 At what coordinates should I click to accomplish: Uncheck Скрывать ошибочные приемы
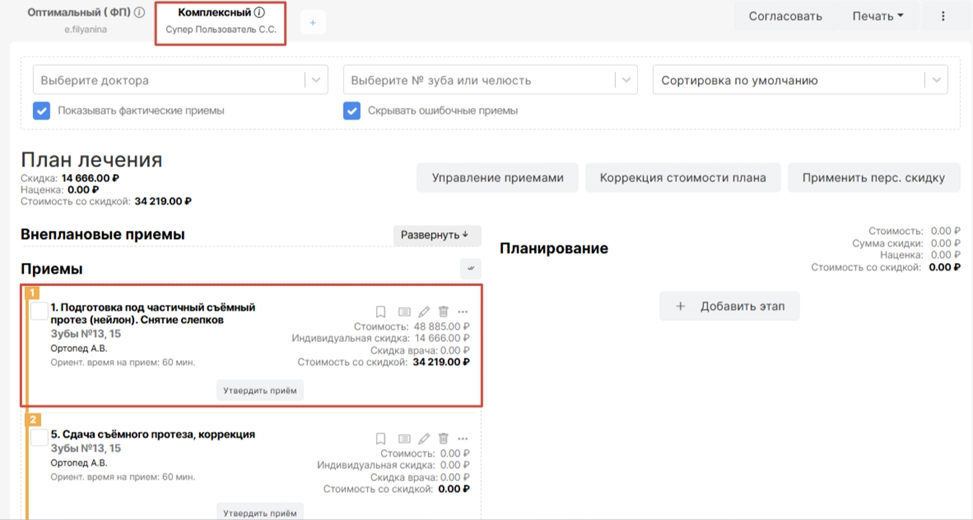tap(352, 111)
